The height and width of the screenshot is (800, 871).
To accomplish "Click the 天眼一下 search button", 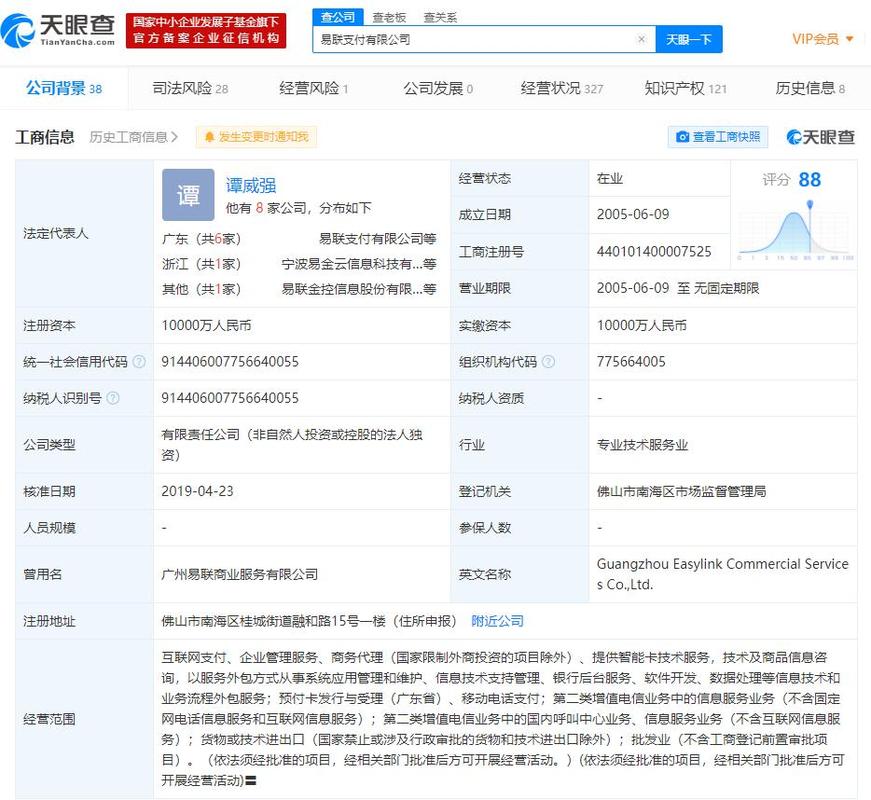I will [x=687, y=39].
